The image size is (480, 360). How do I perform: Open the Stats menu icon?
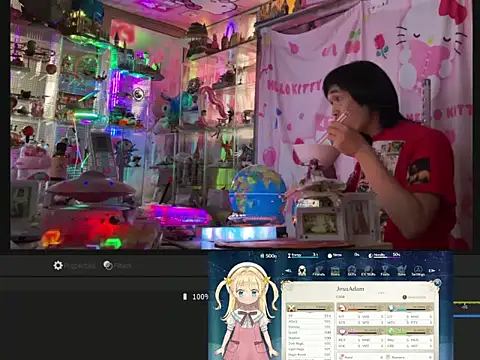(302, 270)
